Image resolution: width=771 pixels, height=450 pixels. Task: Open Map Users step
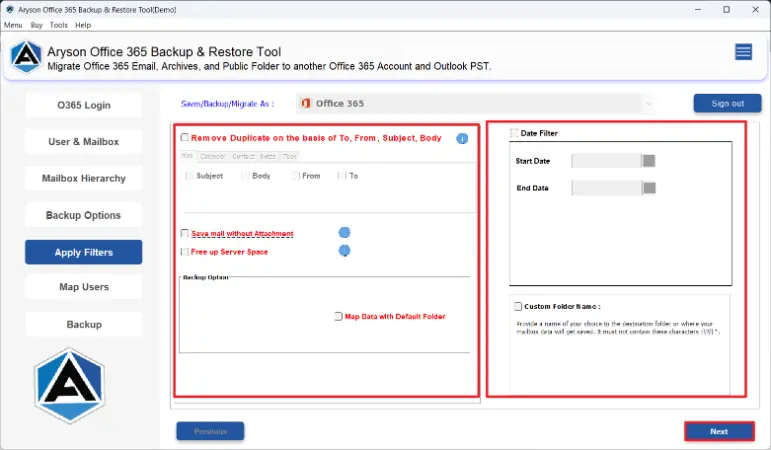pyautogui.click(x=84, y=287)
